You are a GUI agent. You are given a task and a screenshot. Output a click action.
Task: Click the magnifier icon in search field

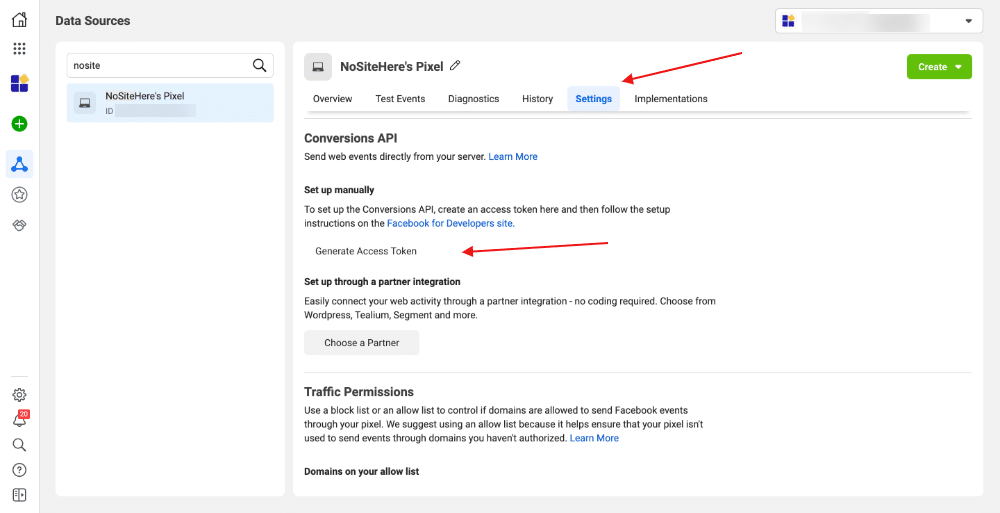coord(259,65)
